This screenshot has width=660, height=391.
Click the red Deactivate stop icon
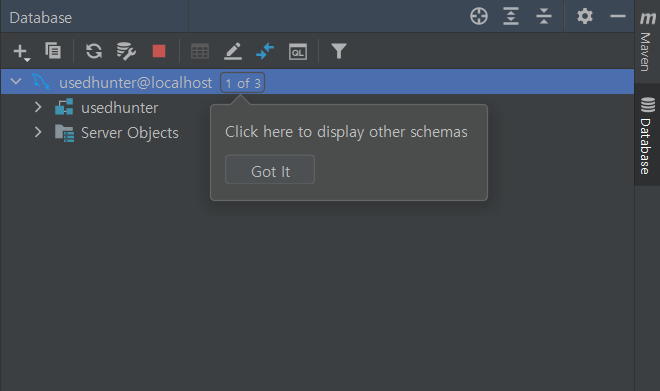tap(159, 51)
